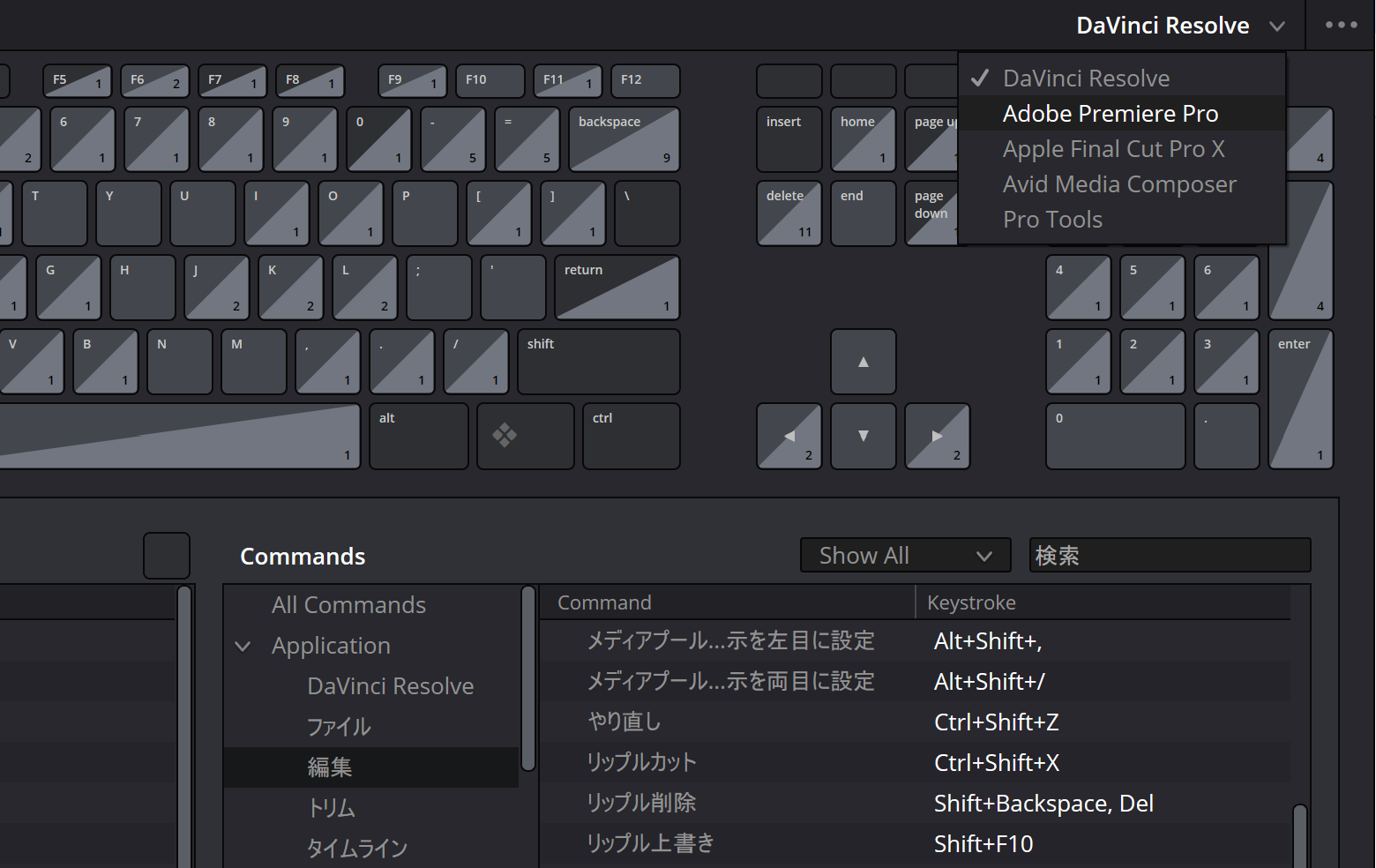Click the three-dot options menu icon
1376x868 pixels.
[x=1341, y=25]
